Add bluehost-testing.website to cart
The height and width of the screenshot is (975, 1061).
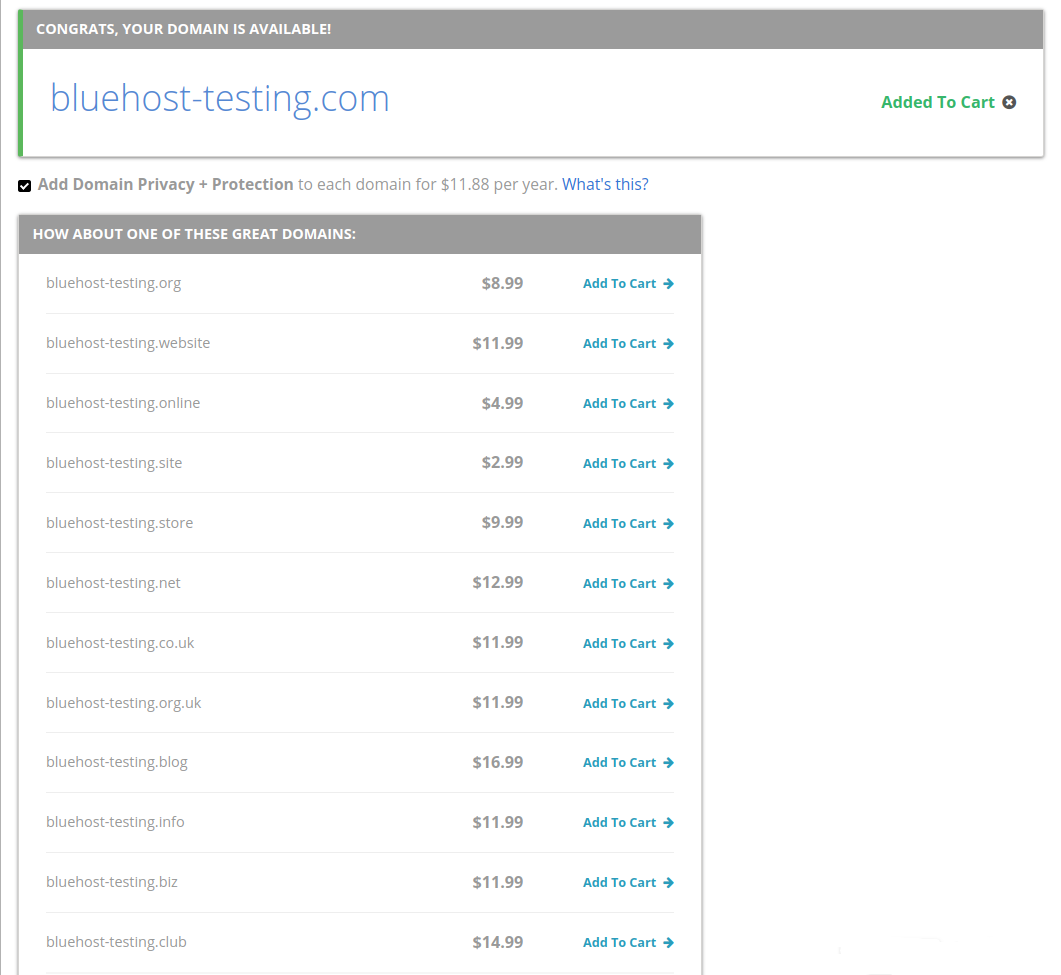pyautogui.click(x=628, y=344)
